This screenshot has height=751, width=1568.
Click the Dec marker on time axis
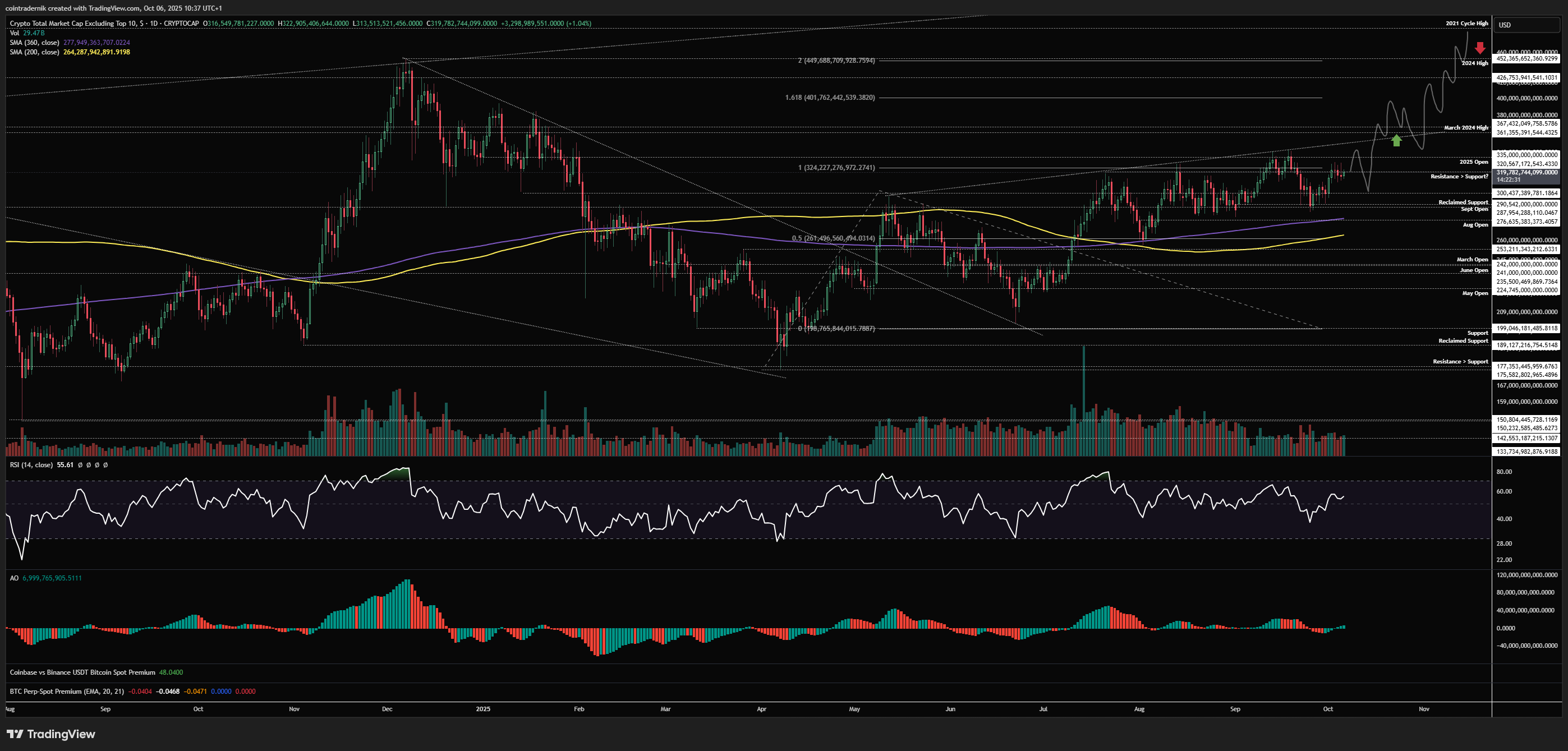[387, 709]
